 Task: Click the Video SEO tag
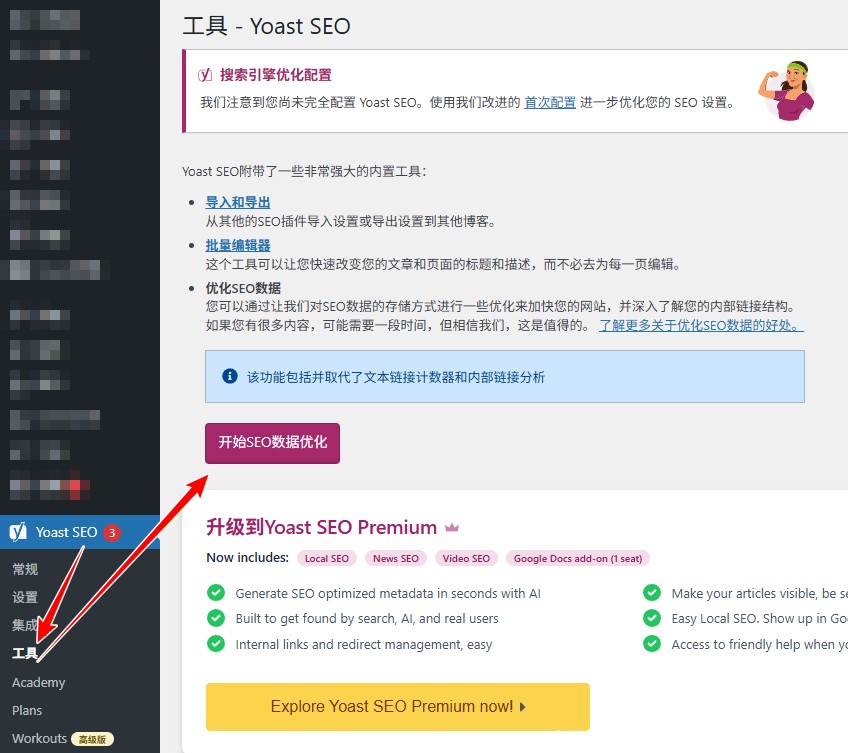click(x=466, y=558)
